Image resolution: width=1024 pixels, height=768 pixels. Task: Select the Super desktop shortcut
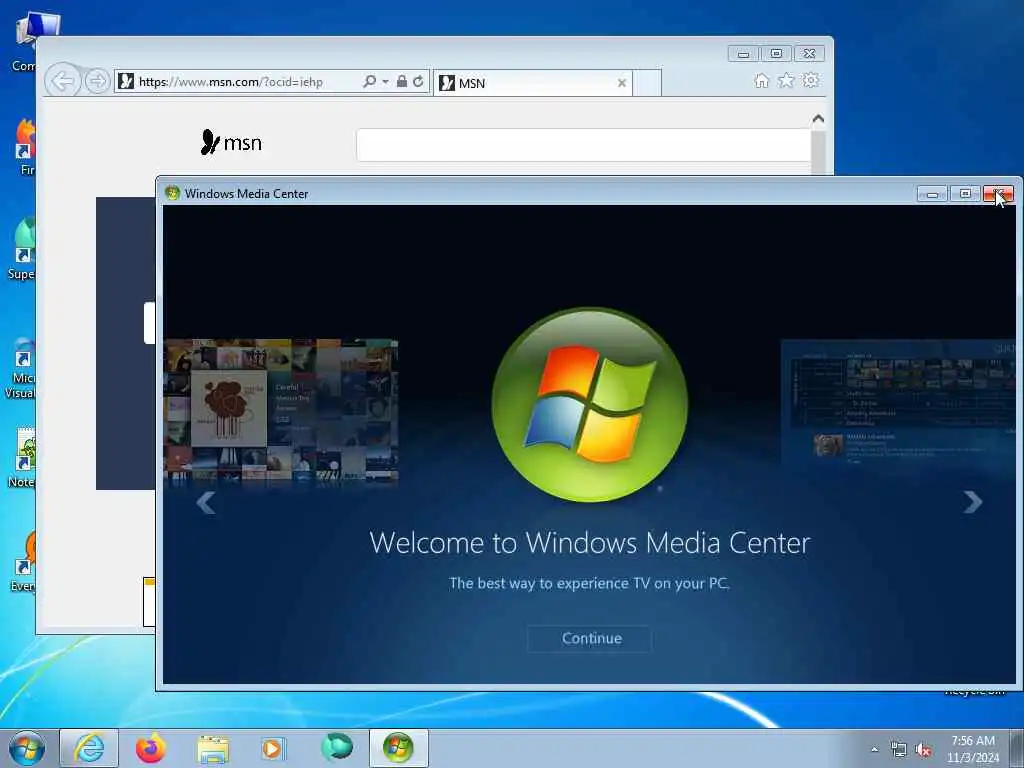pyautogui.click(x=22, y=249)
